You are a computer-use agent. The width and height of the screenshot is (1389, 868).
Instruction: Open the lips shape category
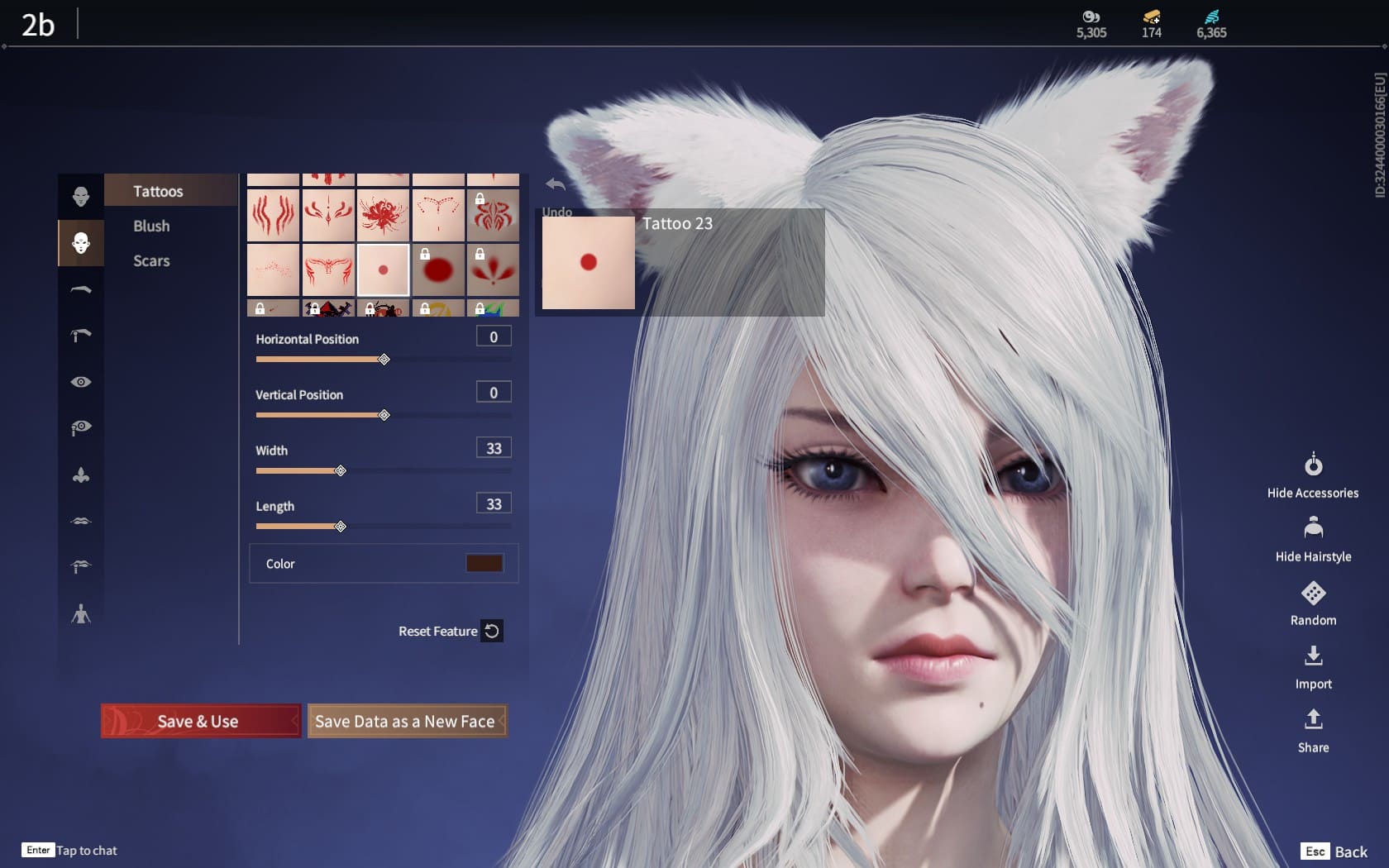pos(81,521)
